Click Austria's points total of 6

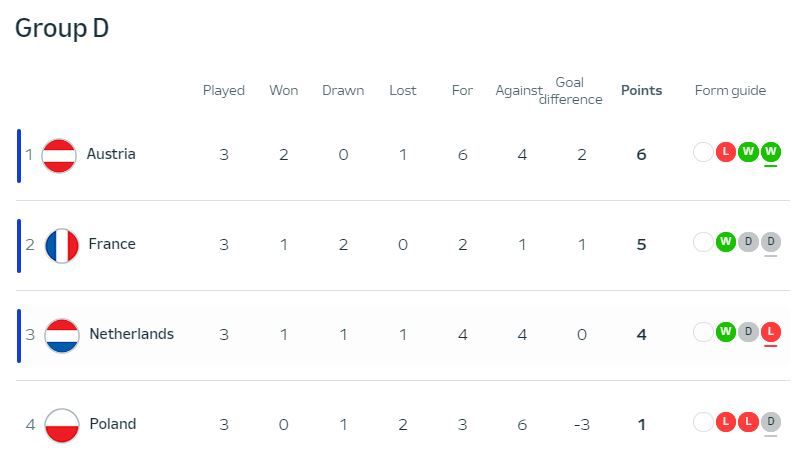(x=641, y=155)
